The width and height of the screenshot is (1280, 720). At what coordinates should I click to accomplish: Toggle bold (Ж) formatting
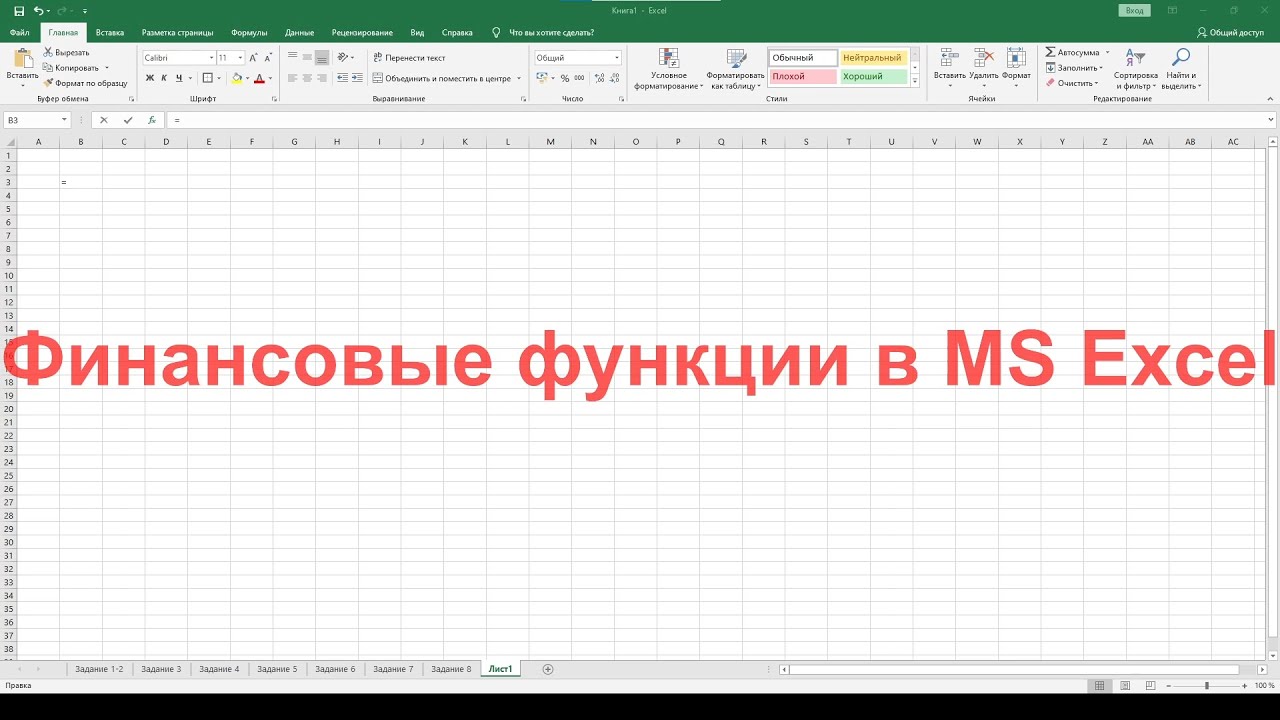[x=150, y=78]
